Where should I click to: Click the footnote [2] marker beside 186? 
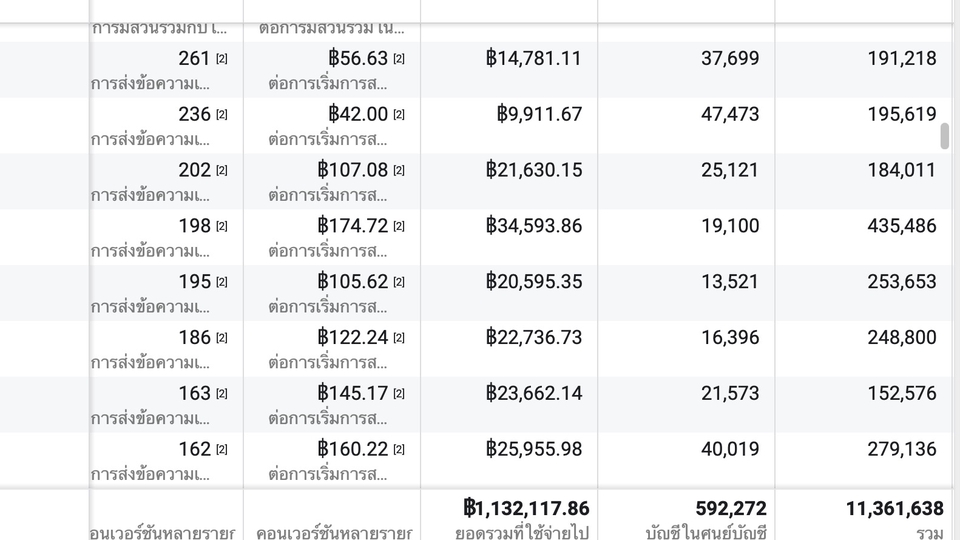222,338
